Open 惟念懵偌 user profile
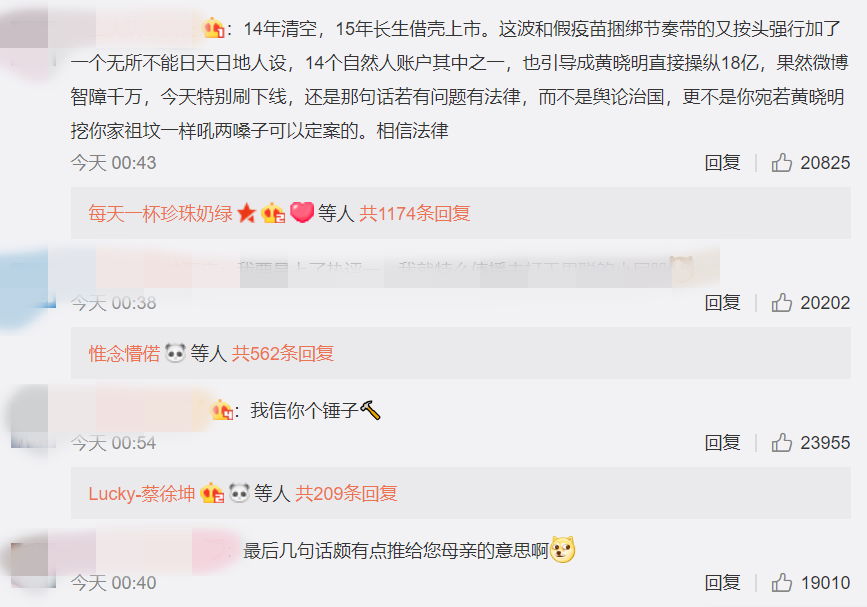Screen dimensions: 867x607 [x=124, y=353]
